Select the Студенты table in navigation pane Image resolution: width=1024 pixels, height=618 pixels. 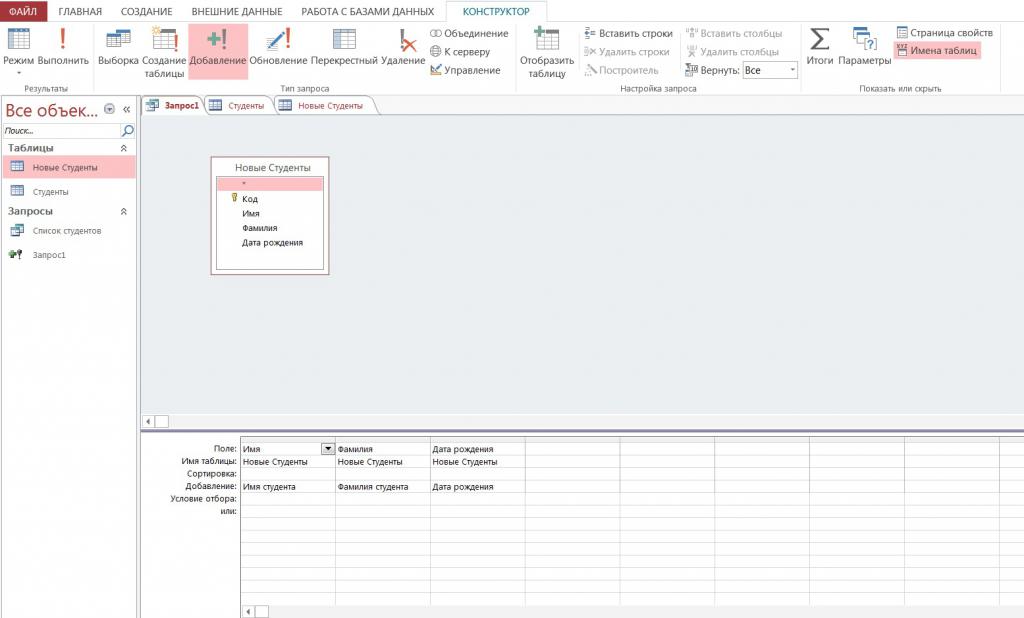click(69, 191)
